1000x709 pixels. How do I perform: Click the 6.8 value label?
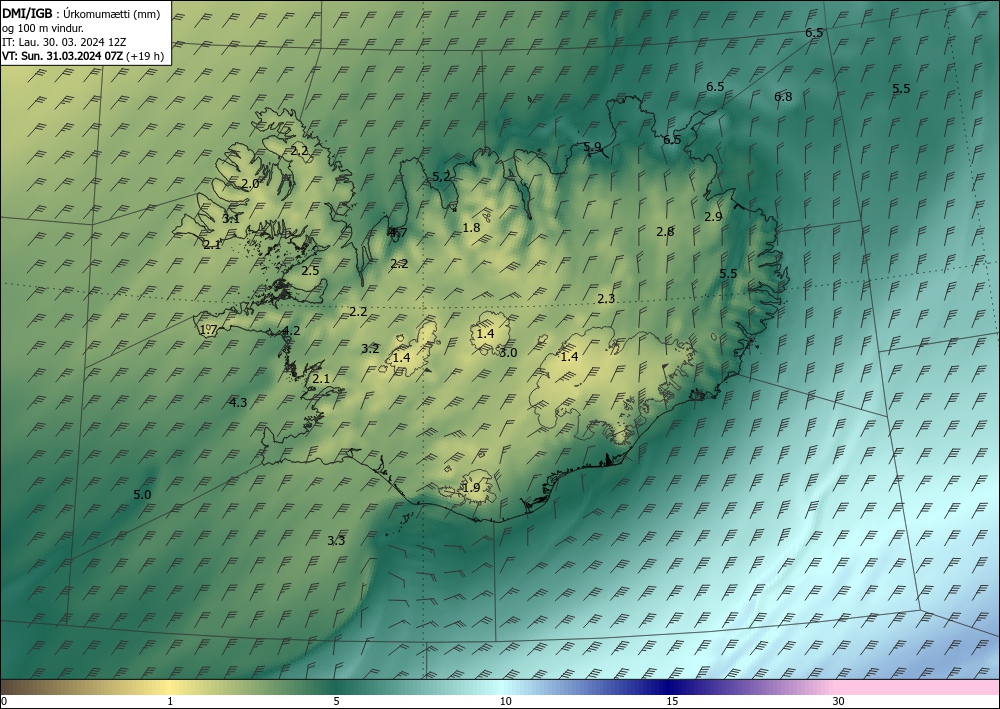click(x=783, y=97)
